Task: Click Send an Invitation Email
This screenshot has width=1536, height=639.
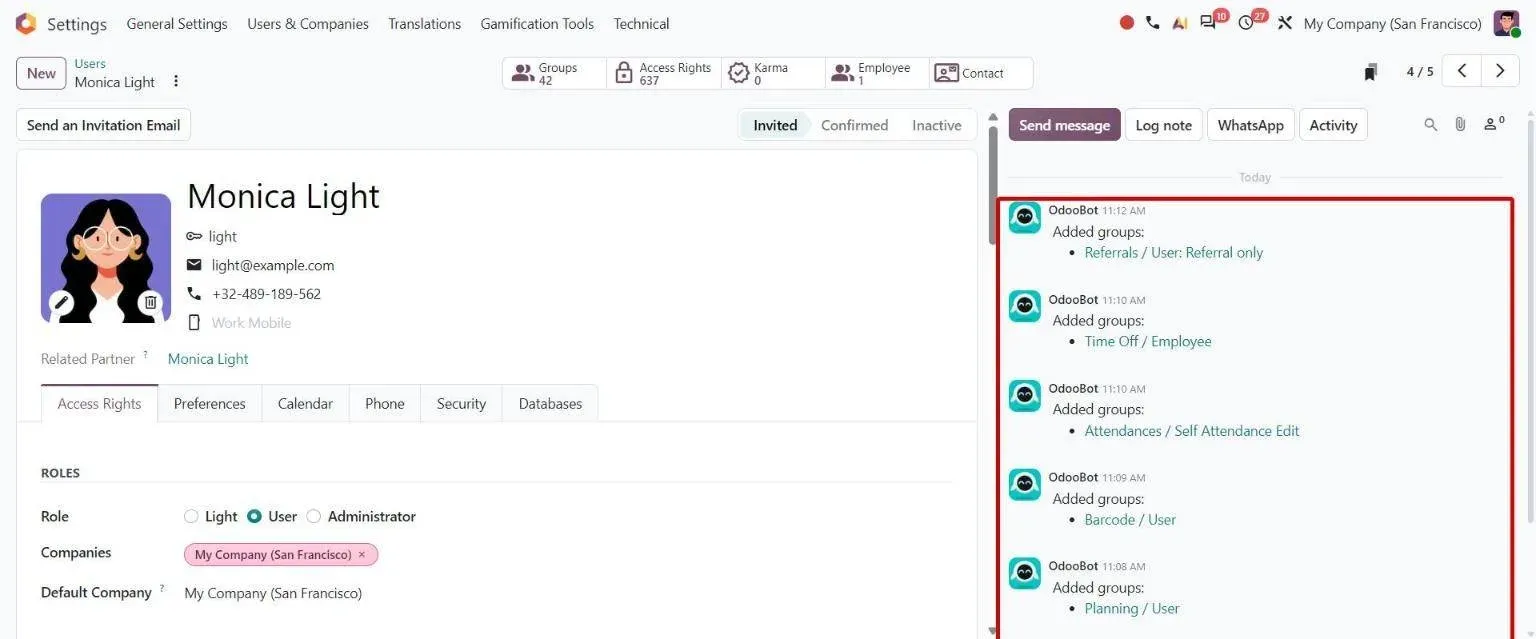Action: click(x=103, y=125)
